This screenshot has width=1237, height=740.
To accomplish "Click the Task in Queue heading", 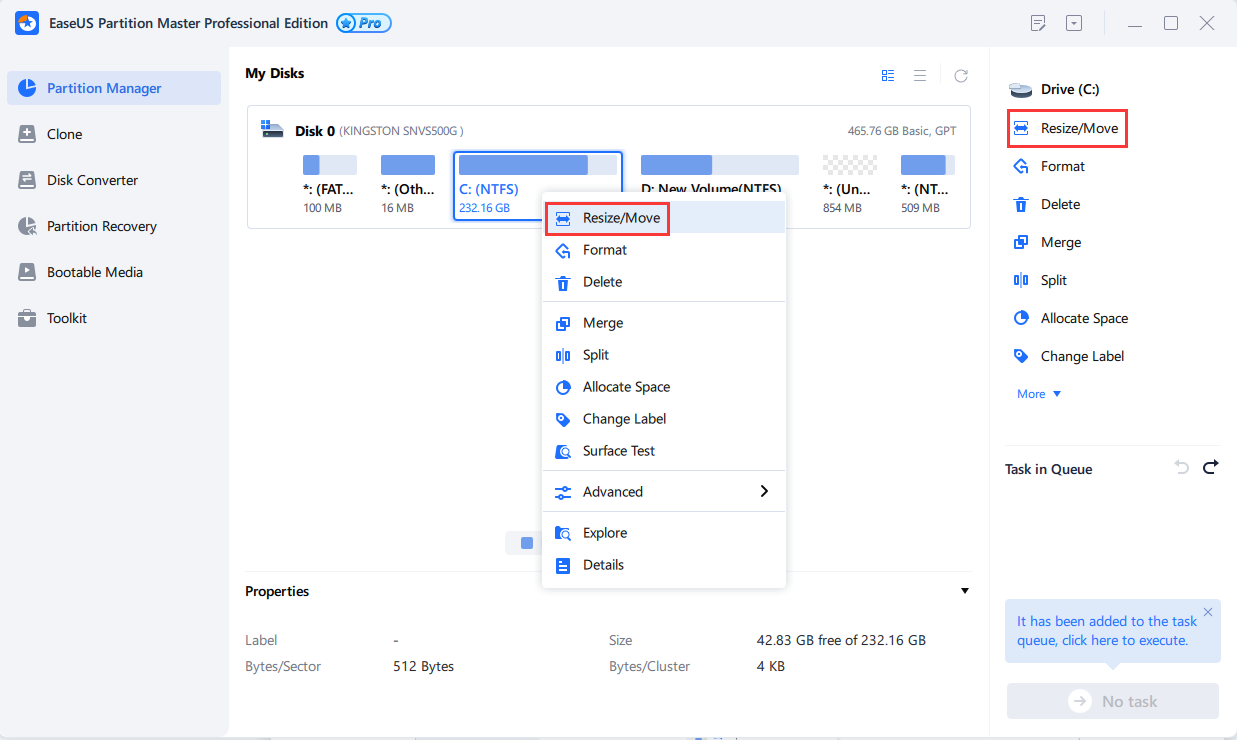I will click(1048, 469).
